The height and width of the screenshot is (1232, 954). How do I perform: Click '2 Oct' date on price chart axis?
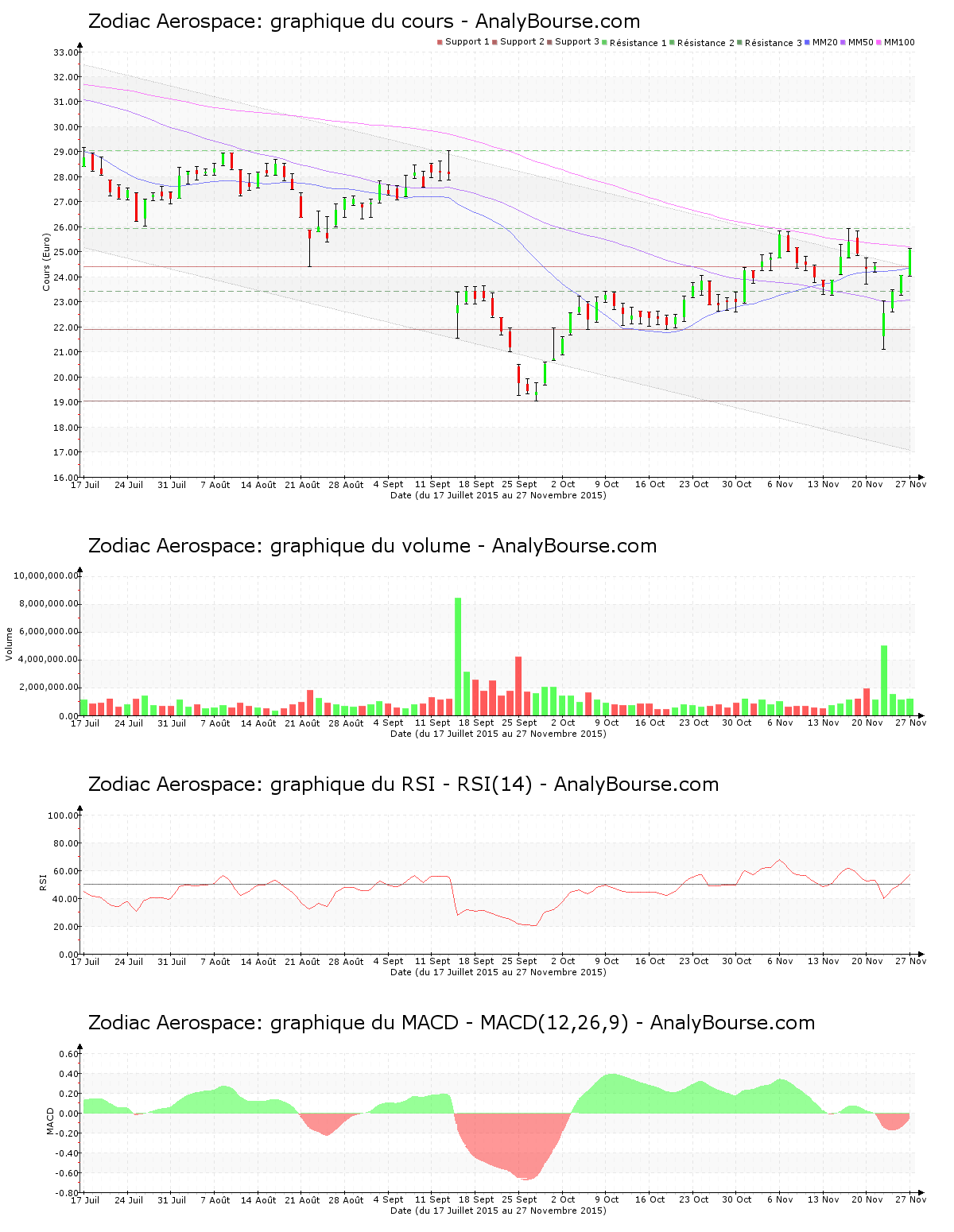click(563, 485)
